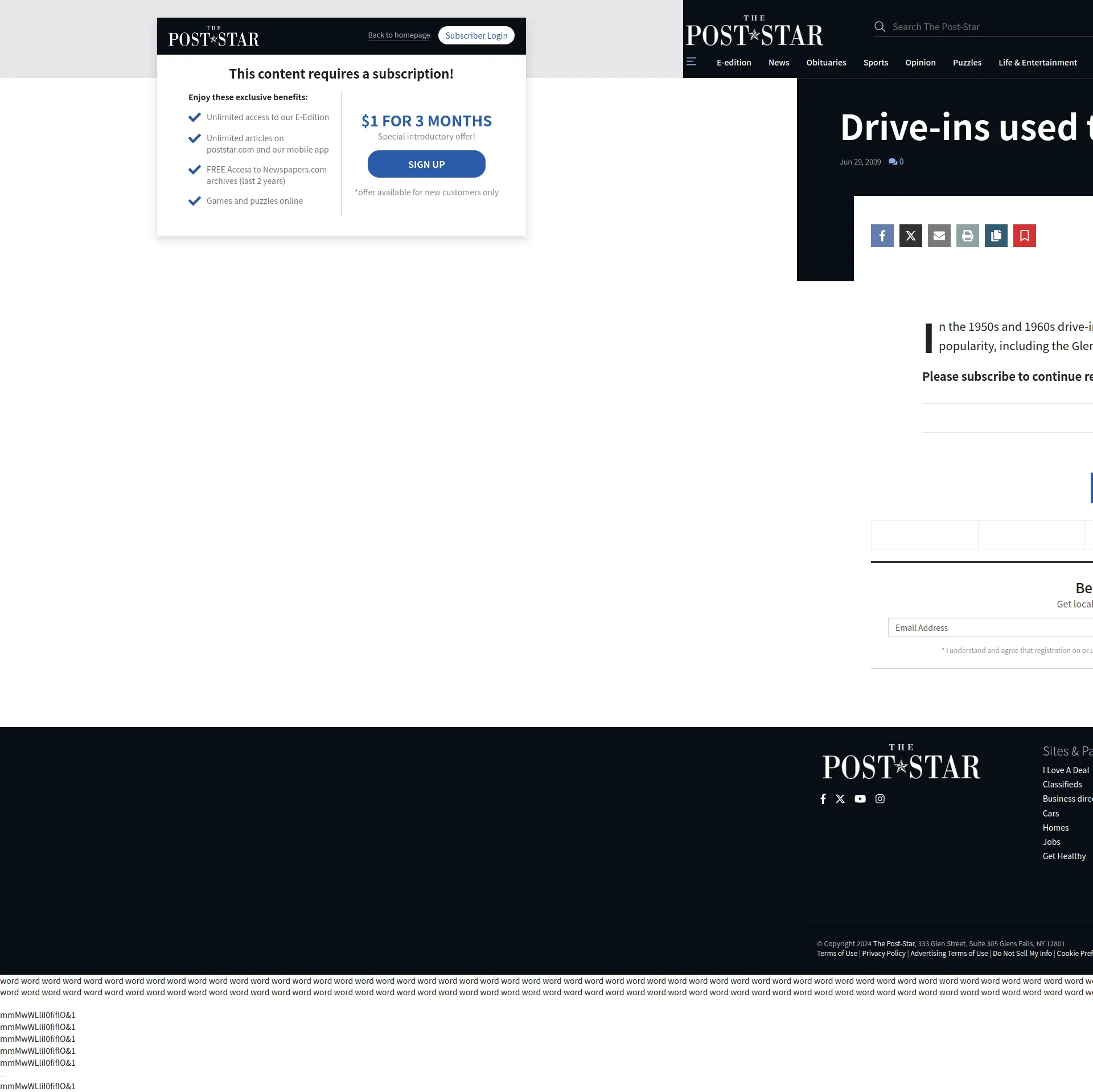Save article with red bookmark icon
The height and width of the screenshot is (1092, 1093).
(x=1024, y=236)
